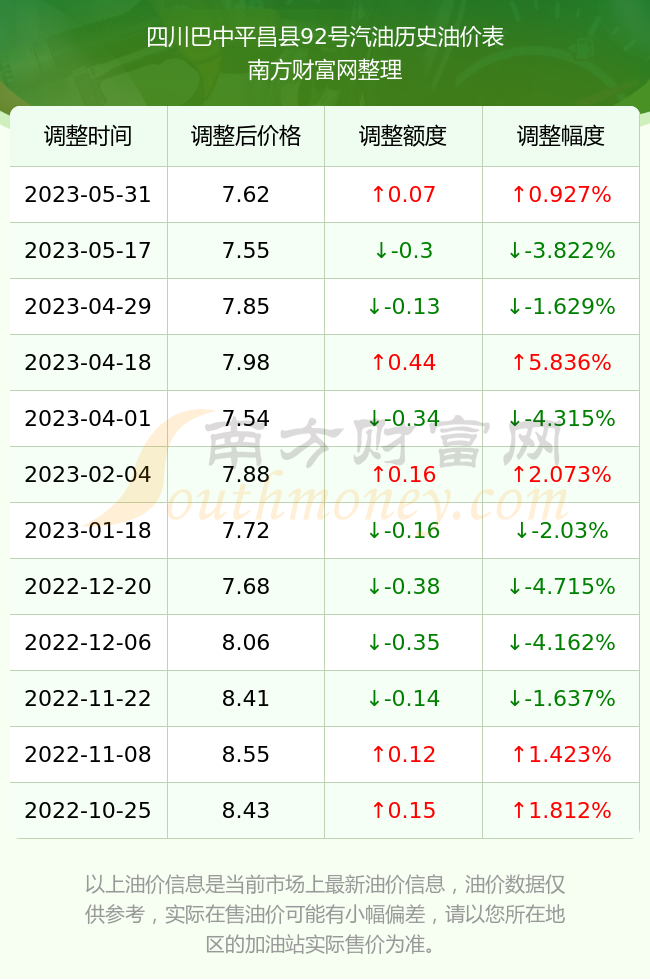Click the price 7.98 cell

pos(246,362)
